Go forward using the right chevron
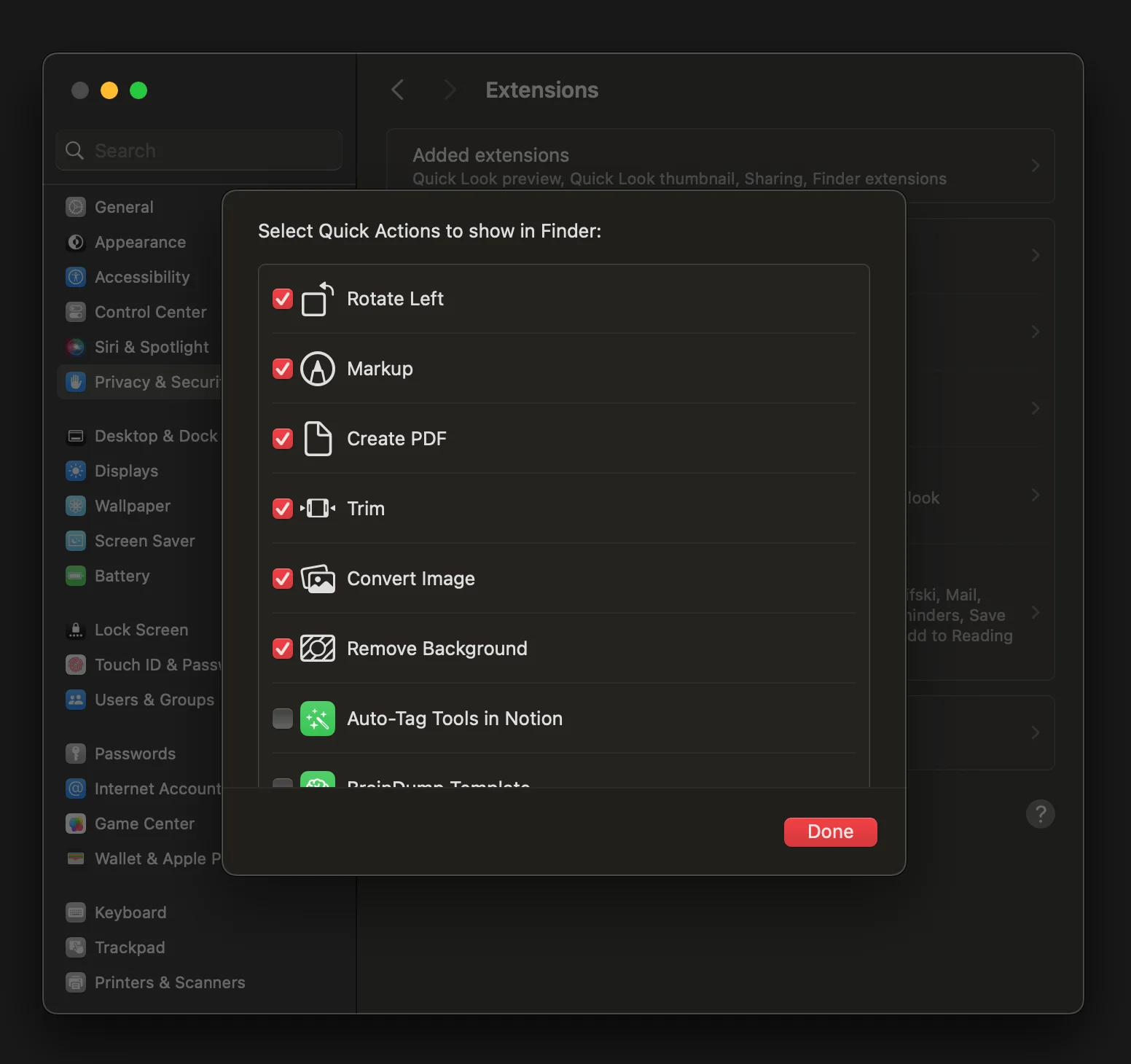The width and height of the screenshot is (1131, 1064). coord(450,90)
